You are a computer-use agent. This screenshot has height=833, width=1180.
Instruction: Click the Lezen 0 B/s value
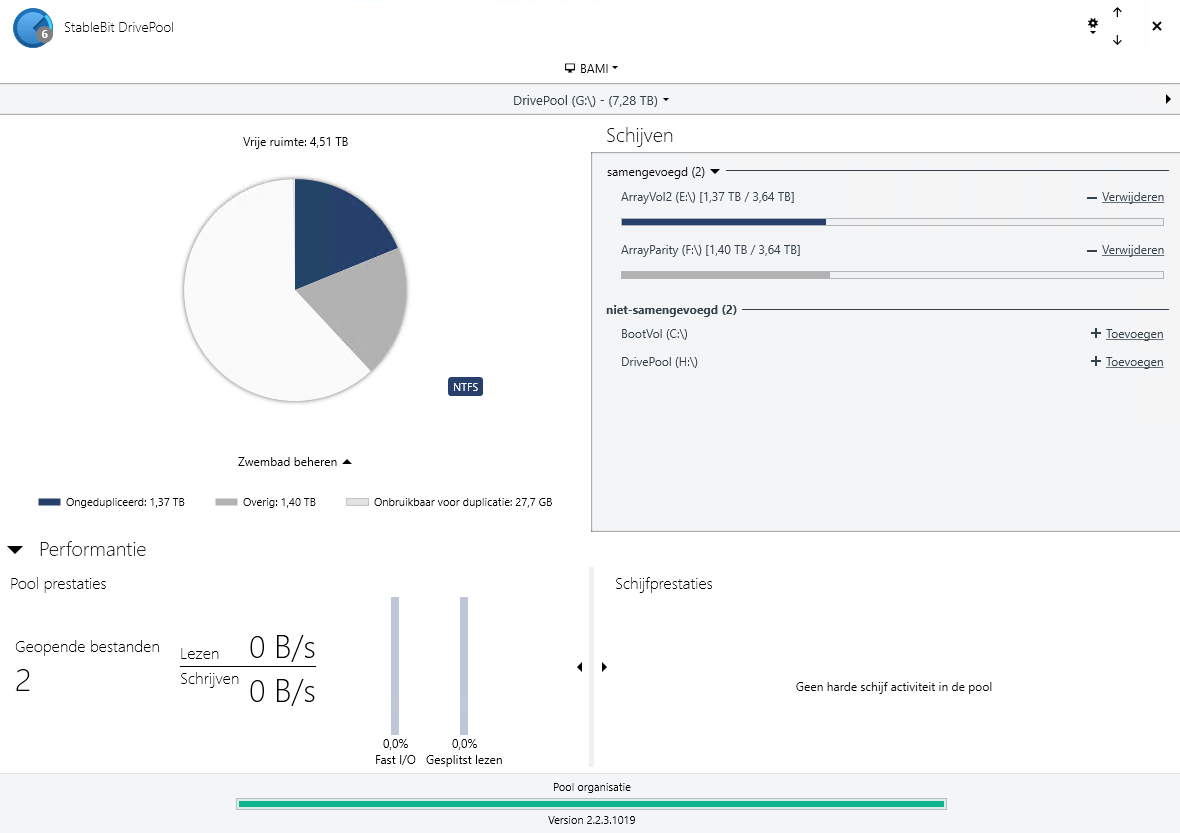point(282,647)
